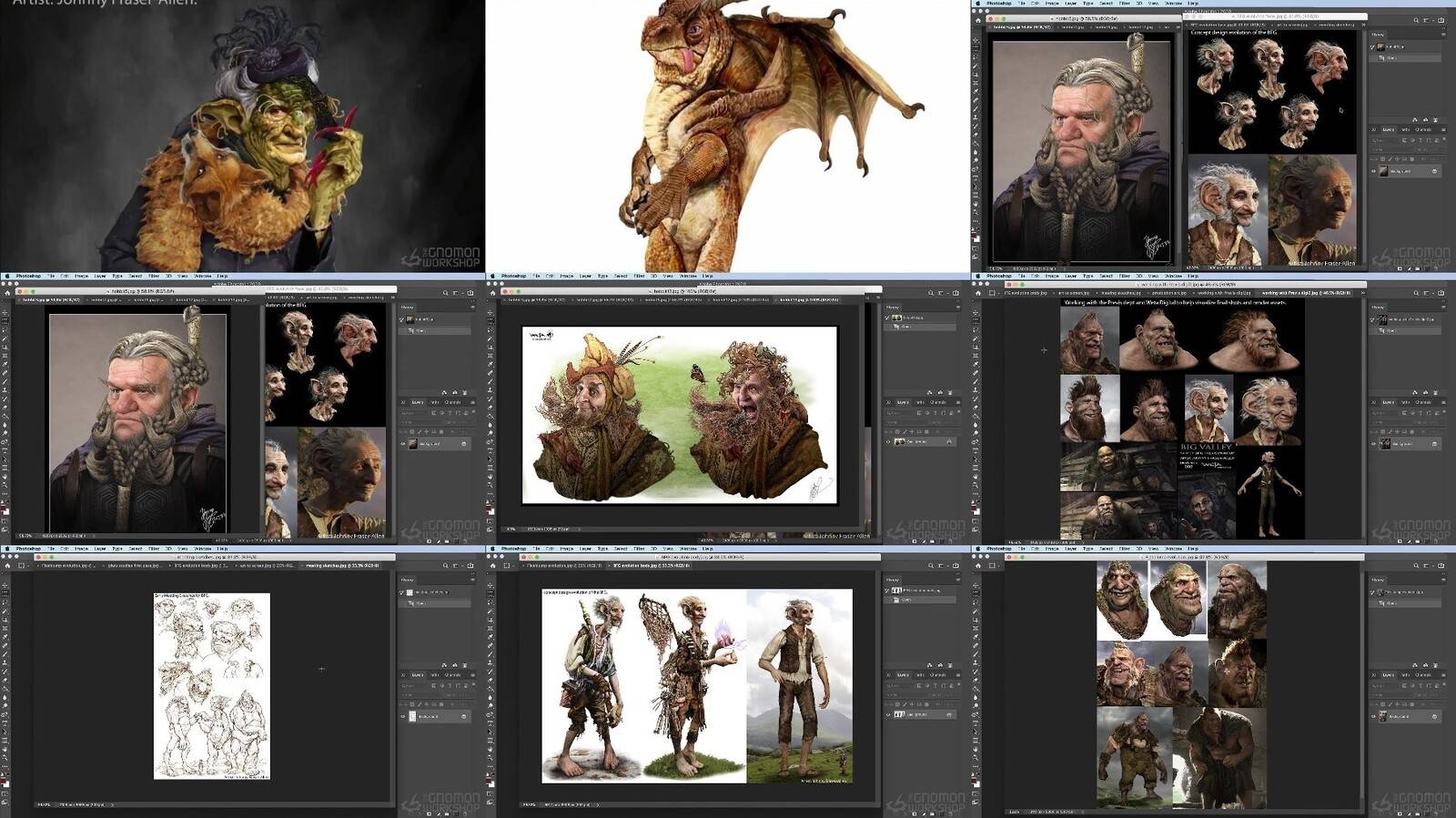Switch to the Channels tab in the top-right frame

click(x=1423, y=129)
